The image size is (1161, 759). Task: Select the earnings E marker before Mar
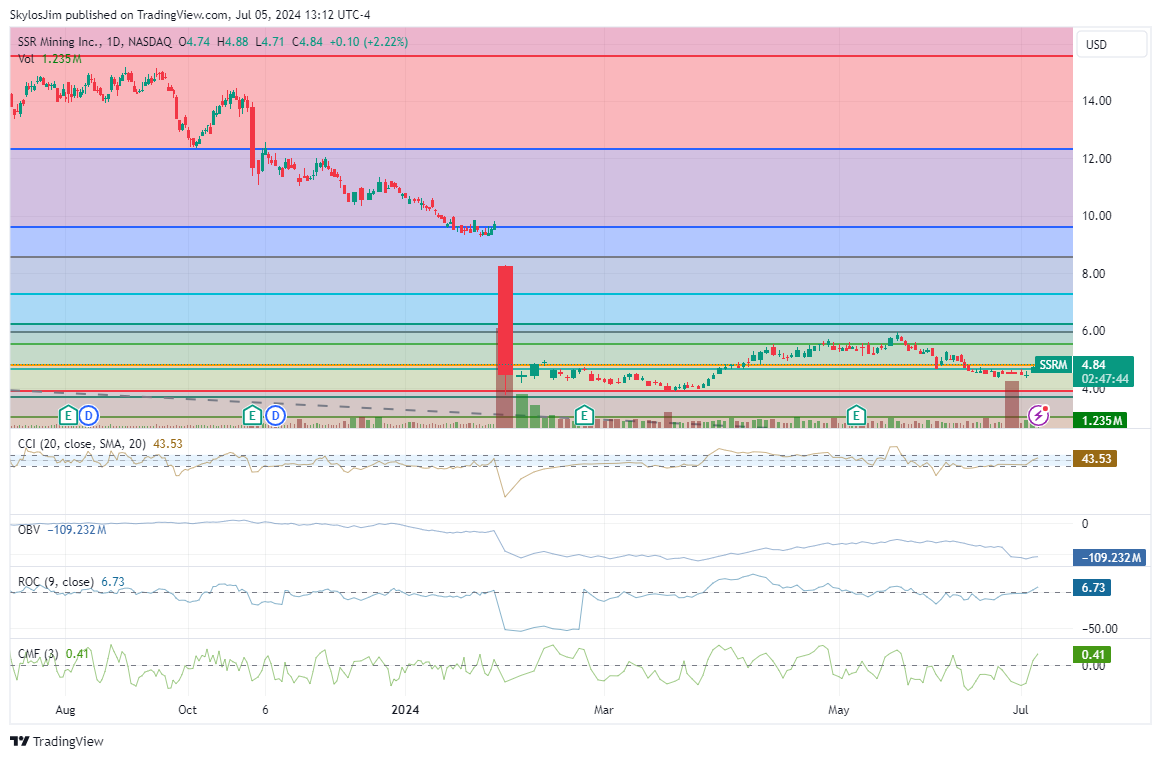(584, 415)
